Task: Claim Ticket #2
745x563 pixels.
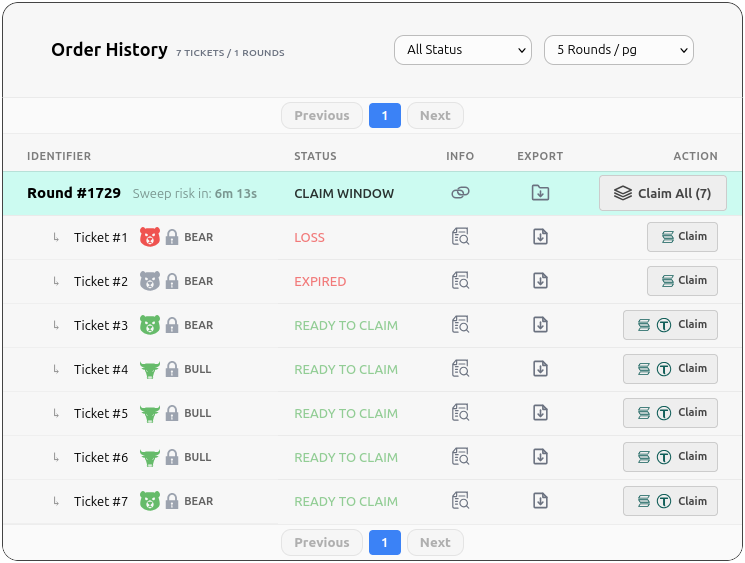Action: 682,281
